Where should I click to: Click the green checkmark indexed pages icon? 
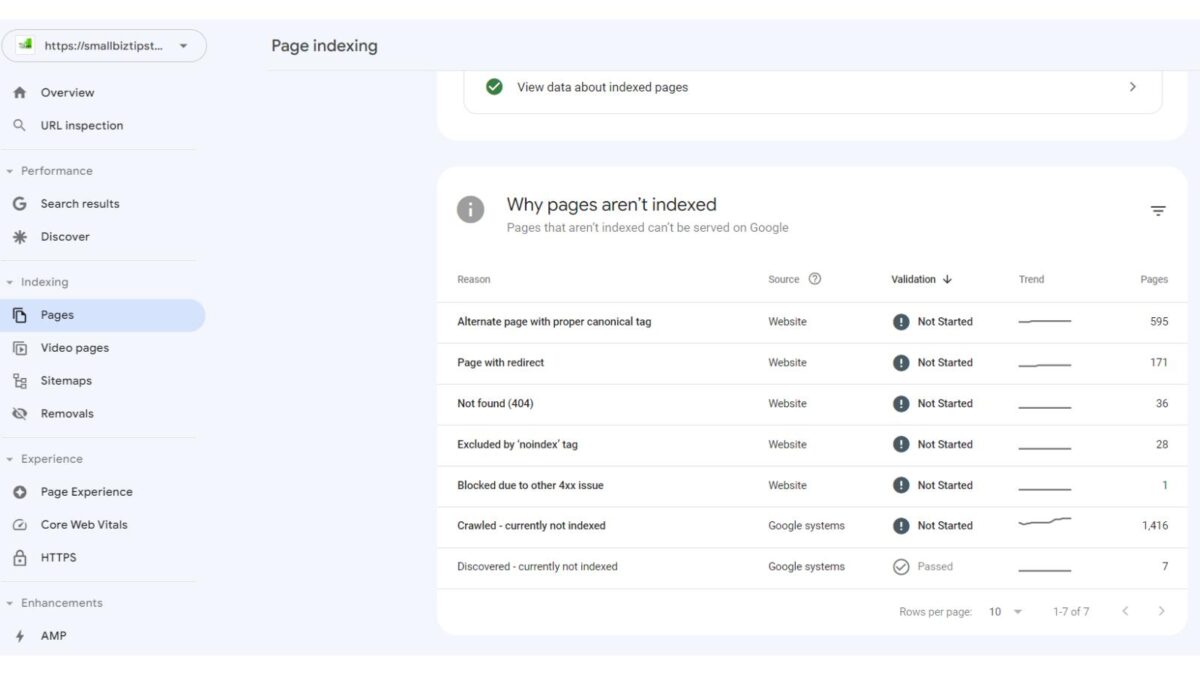point(494,87)
